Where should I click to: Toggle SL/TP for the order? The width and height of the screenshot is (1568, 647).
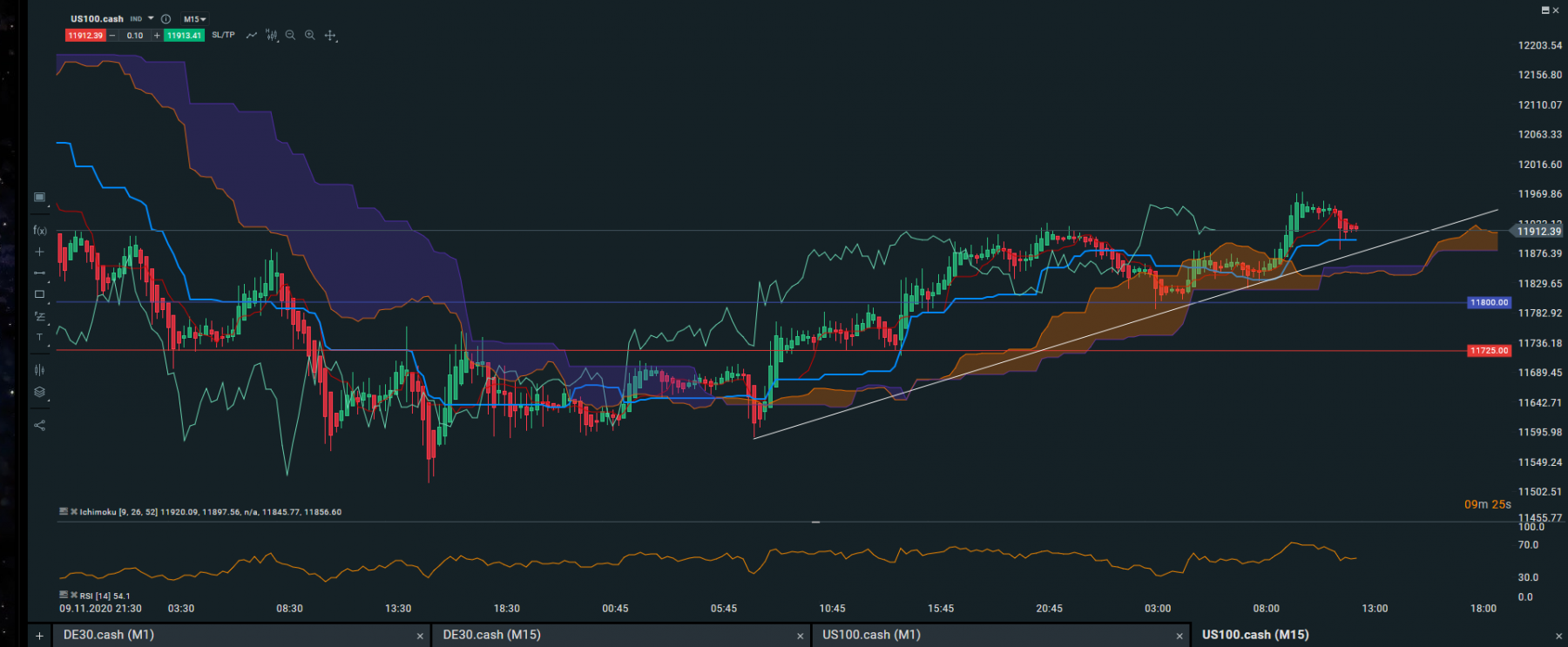(223, 35)
